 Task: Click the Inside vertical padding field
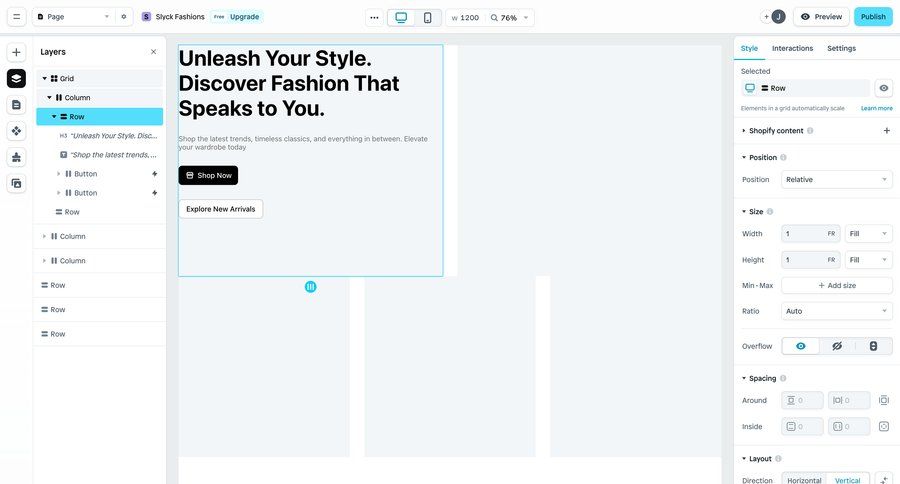[x=802, y=427]
